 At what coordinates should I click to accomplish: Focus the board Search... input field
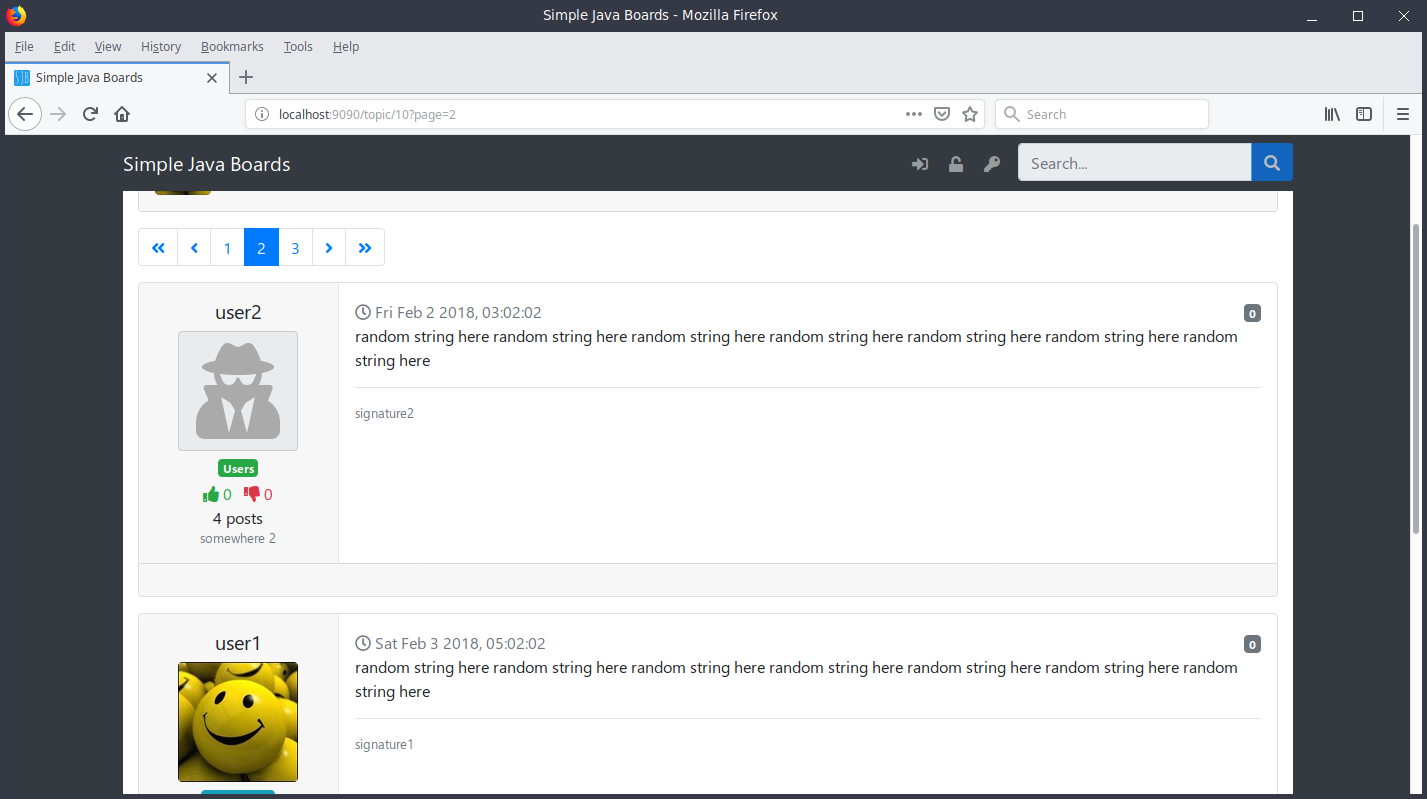1134,163
